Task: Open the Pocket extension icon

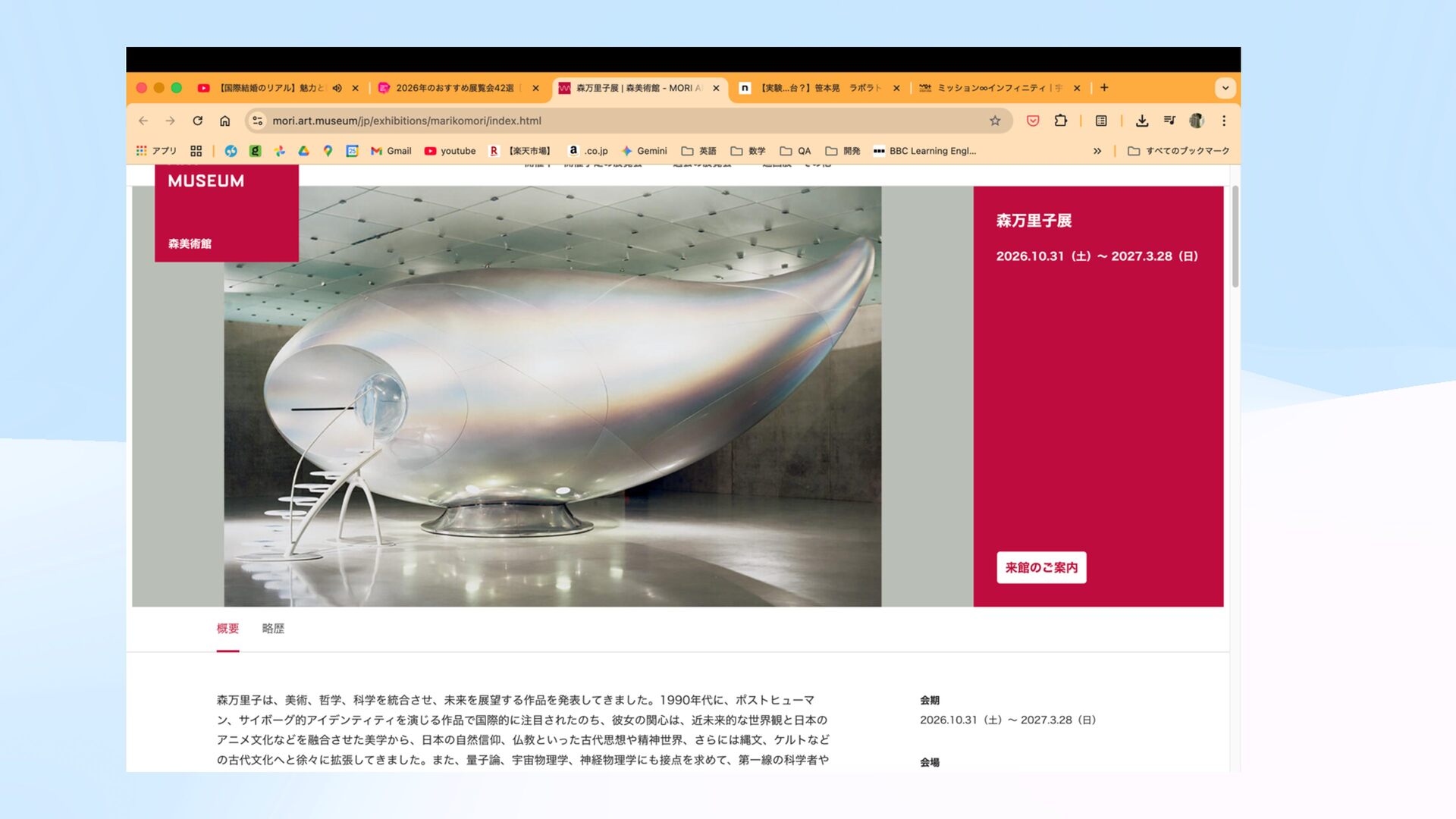Action: pos(1032,121)
